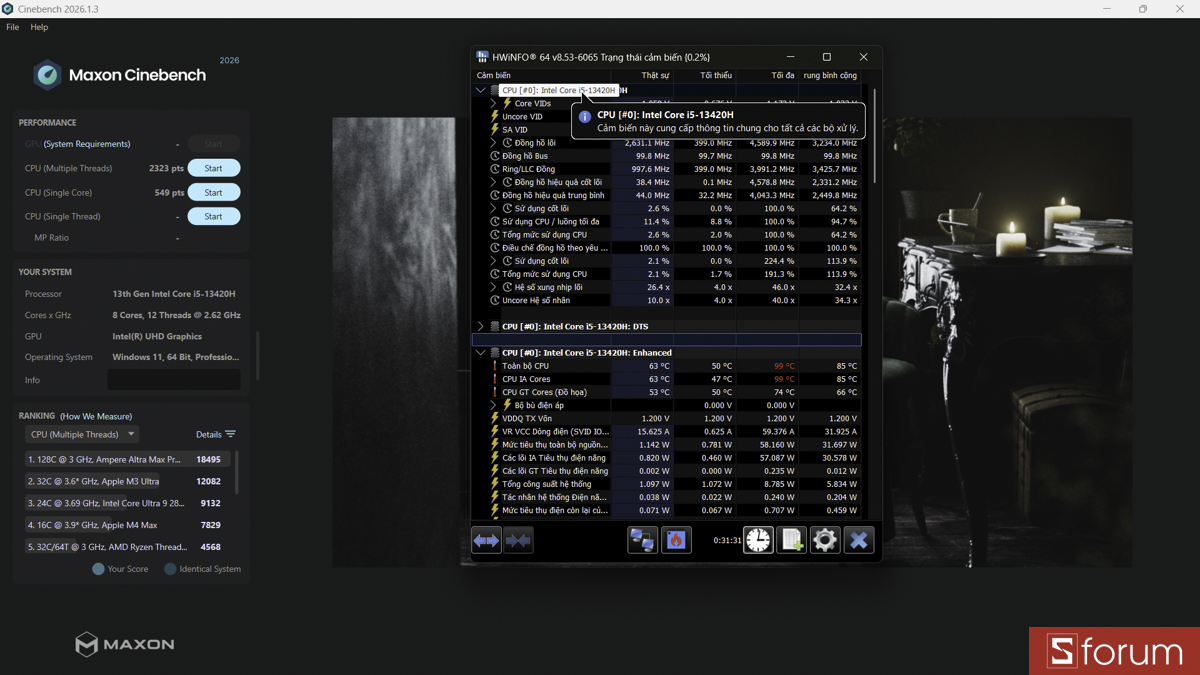
Task: Select ranking entry 32C/64T AMD Ryzen Threadripper
Action: [126, 547]
